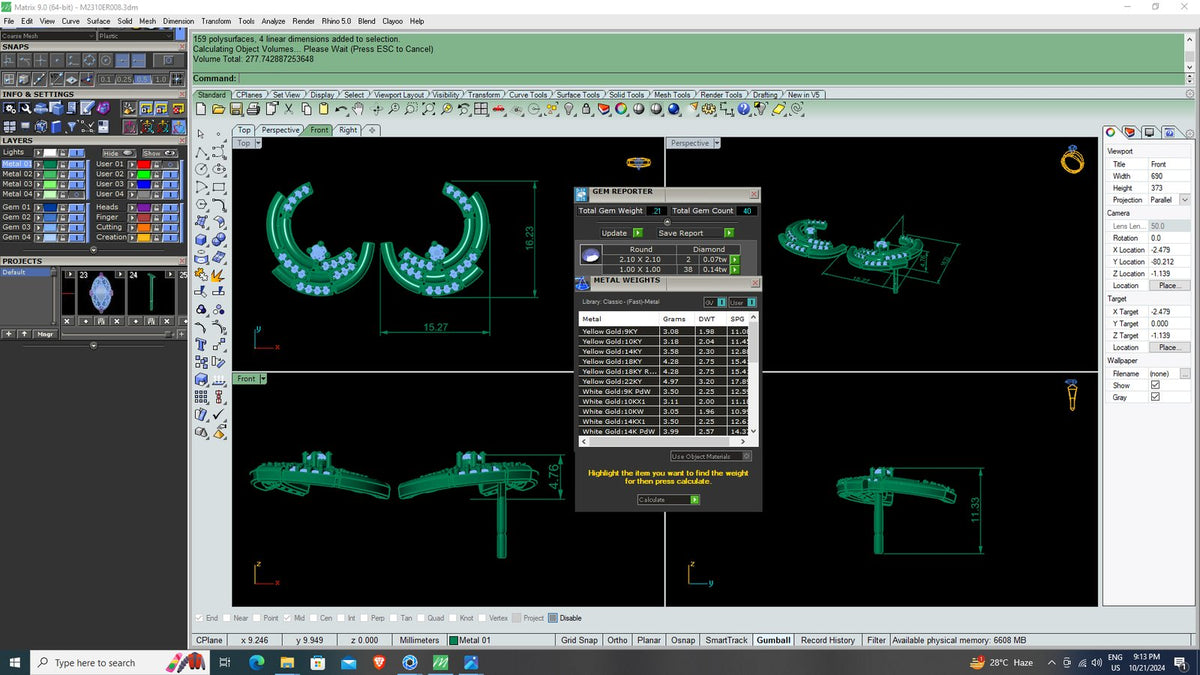Select the Pan hand tool
Image resolution: width=1200 pixels, height=675 pixels.
point(358,108)
